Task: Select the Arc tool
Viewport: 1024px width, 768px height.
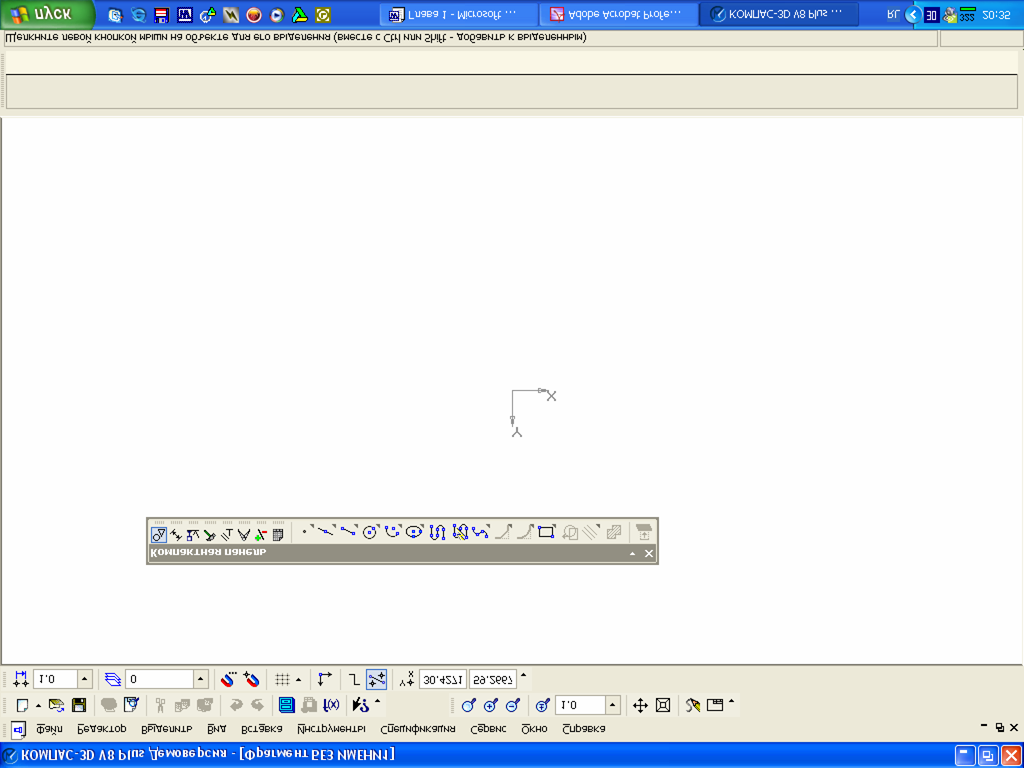Action: coord(392,532)
